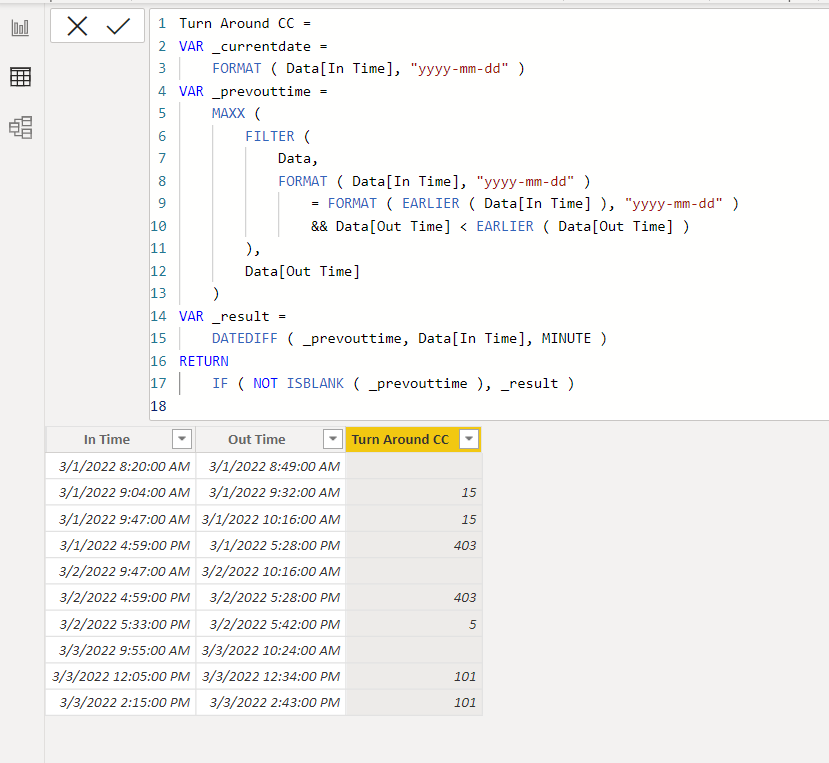The width and height of the screenshot is (829, 763).
Task: Click cell '3/3/2022 9:55:00 AM'
Action: pos(121,650)
